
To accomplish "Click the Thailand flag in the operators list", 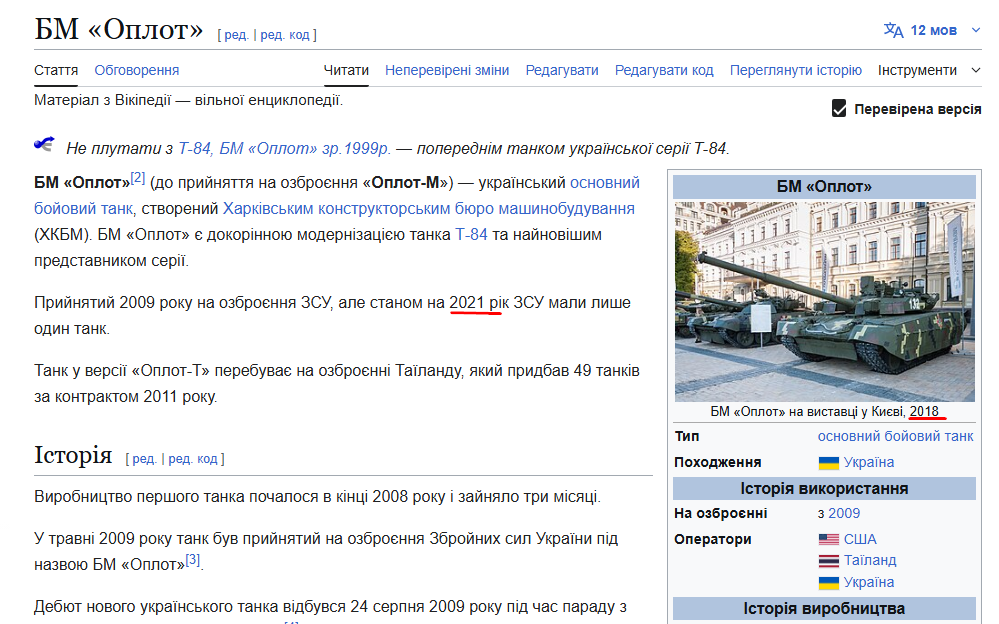I will 831,559.
